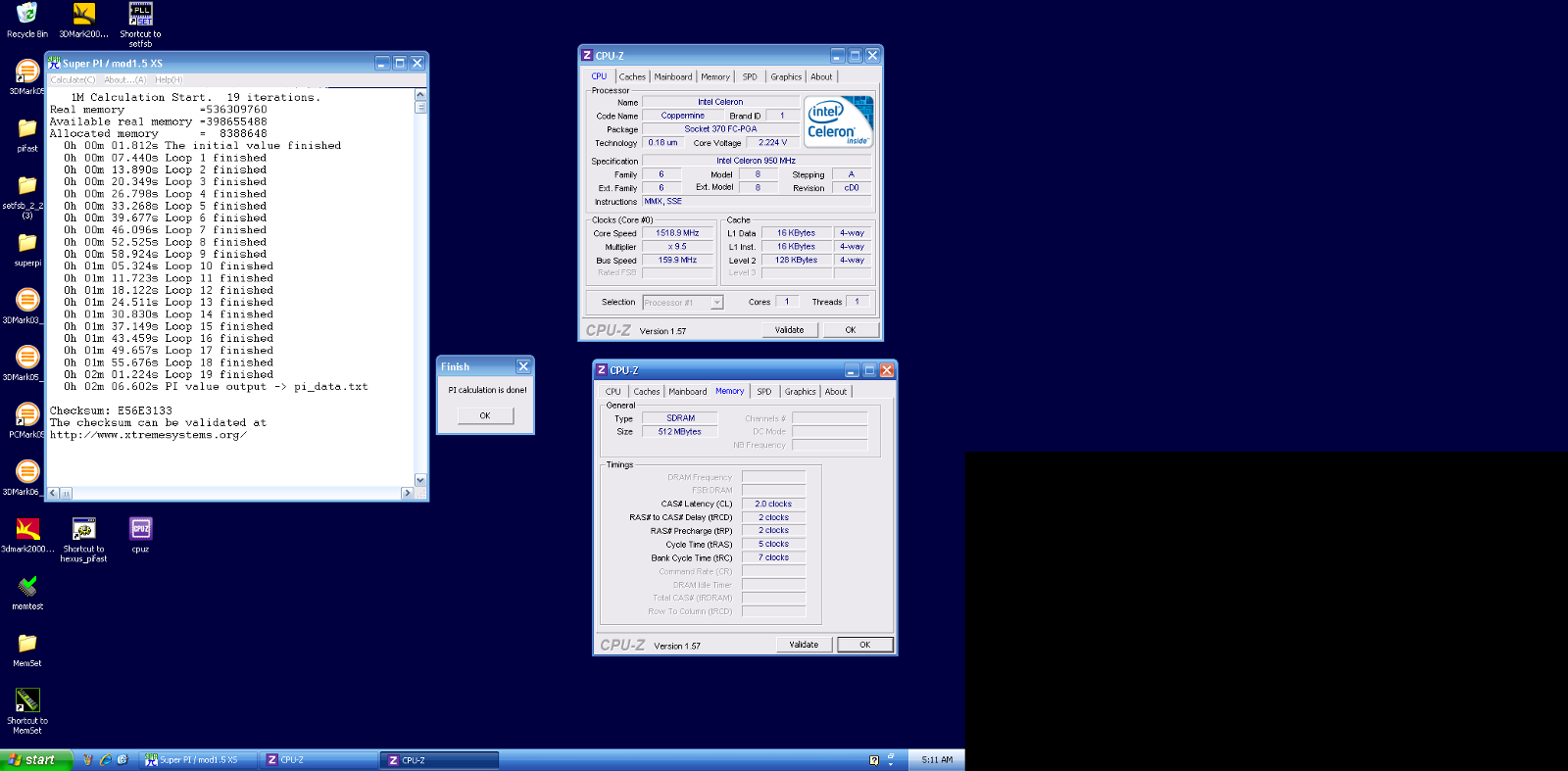Image resolution: width=1568 pixels, height=771 pixels.
Task: Launch the Shortcut to MemSet icon
Action: coord(27,710)
